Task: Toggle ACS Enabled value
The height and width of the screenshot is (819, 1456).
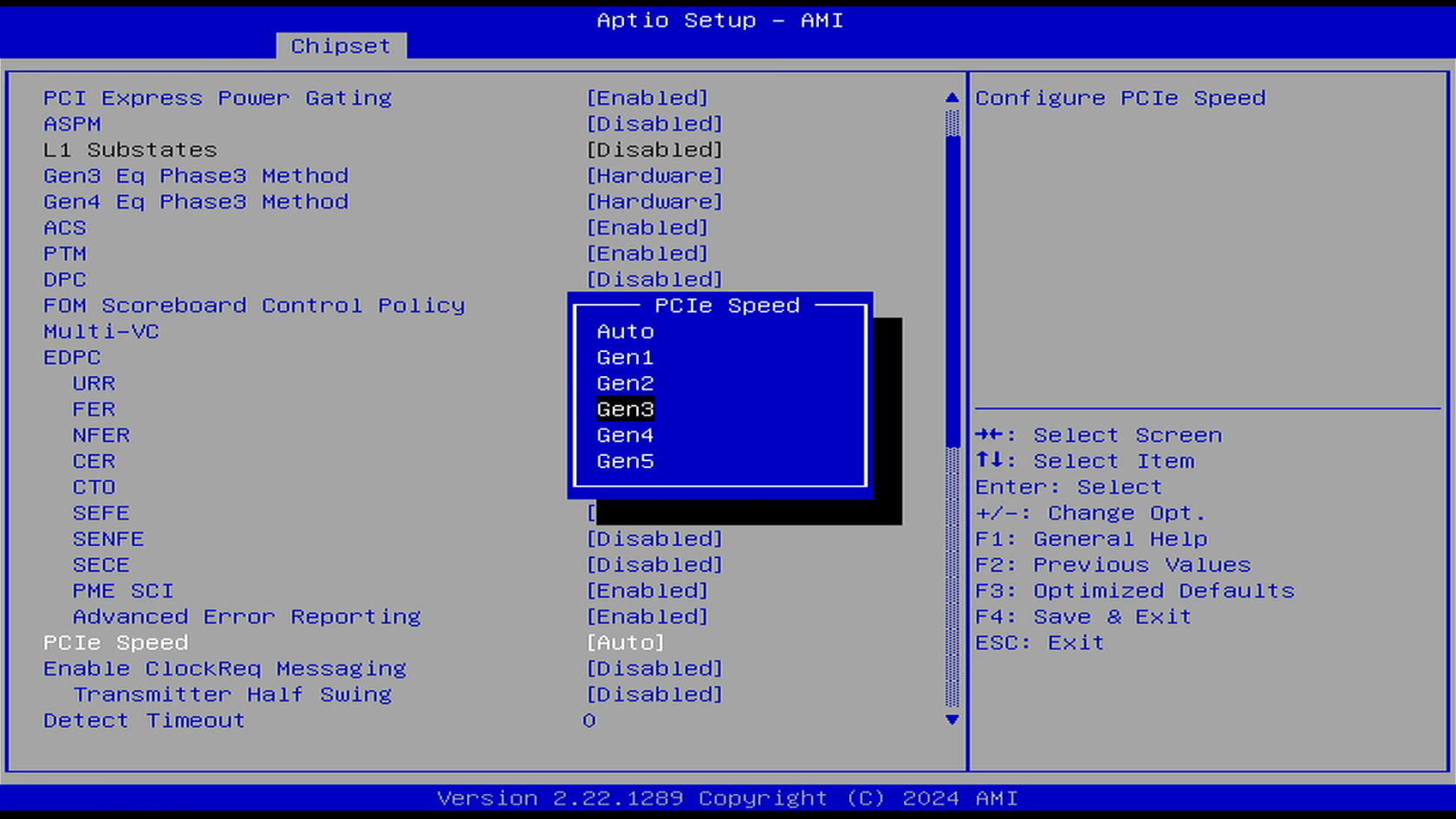Action: coord(647,228)
